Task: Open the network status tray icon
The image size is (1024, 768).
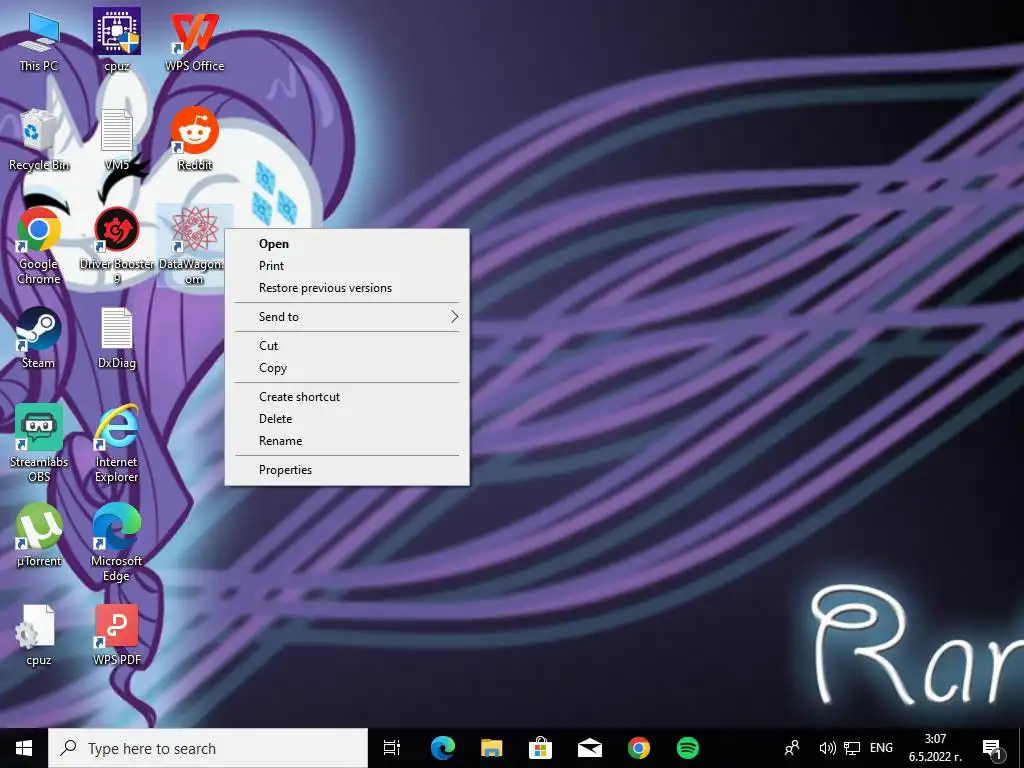Action: pos(852,748)
